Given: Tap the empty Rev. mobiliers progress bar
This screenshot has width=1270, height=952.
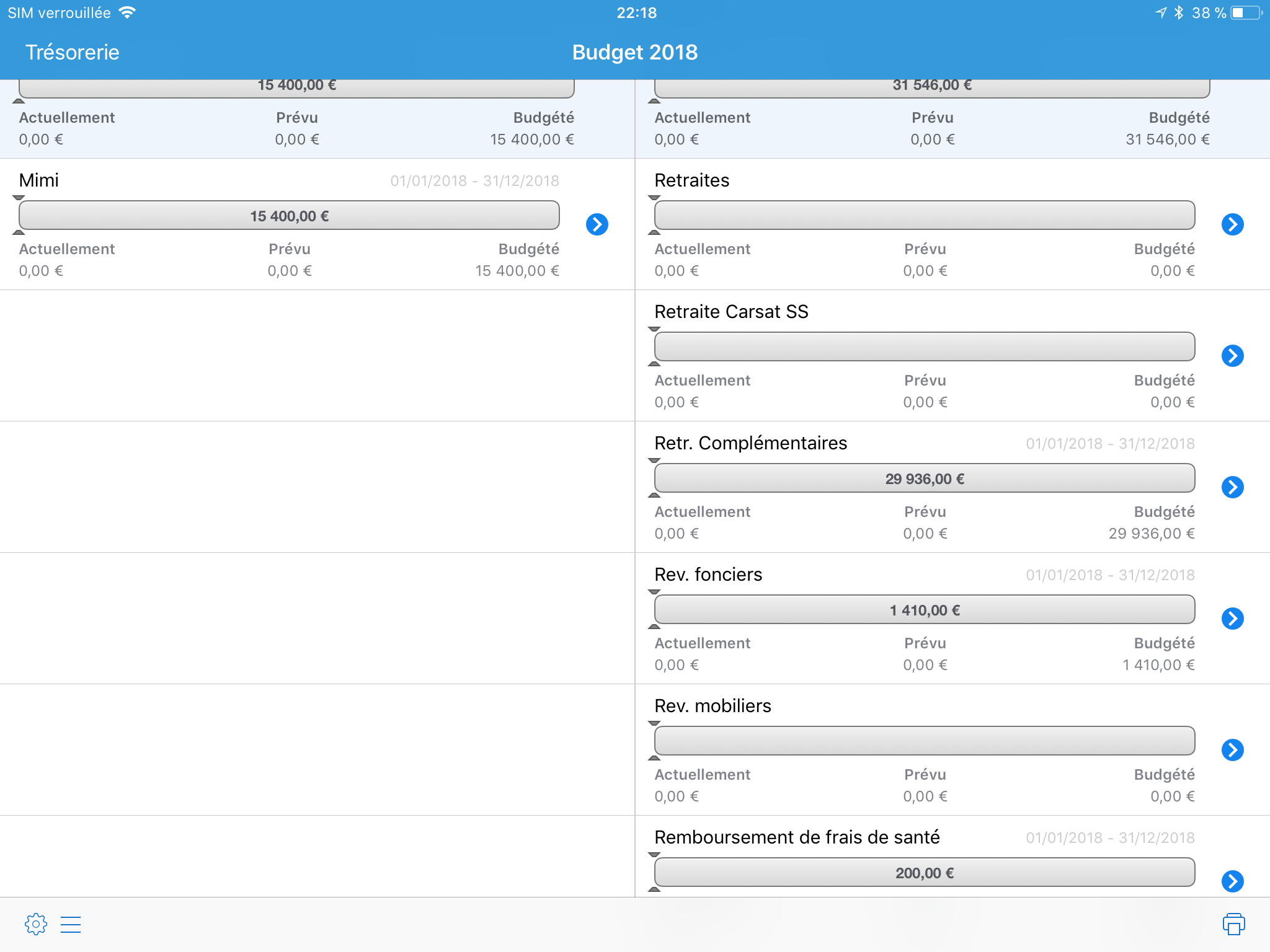Looking at the screenshot, I should click(924, 741).
